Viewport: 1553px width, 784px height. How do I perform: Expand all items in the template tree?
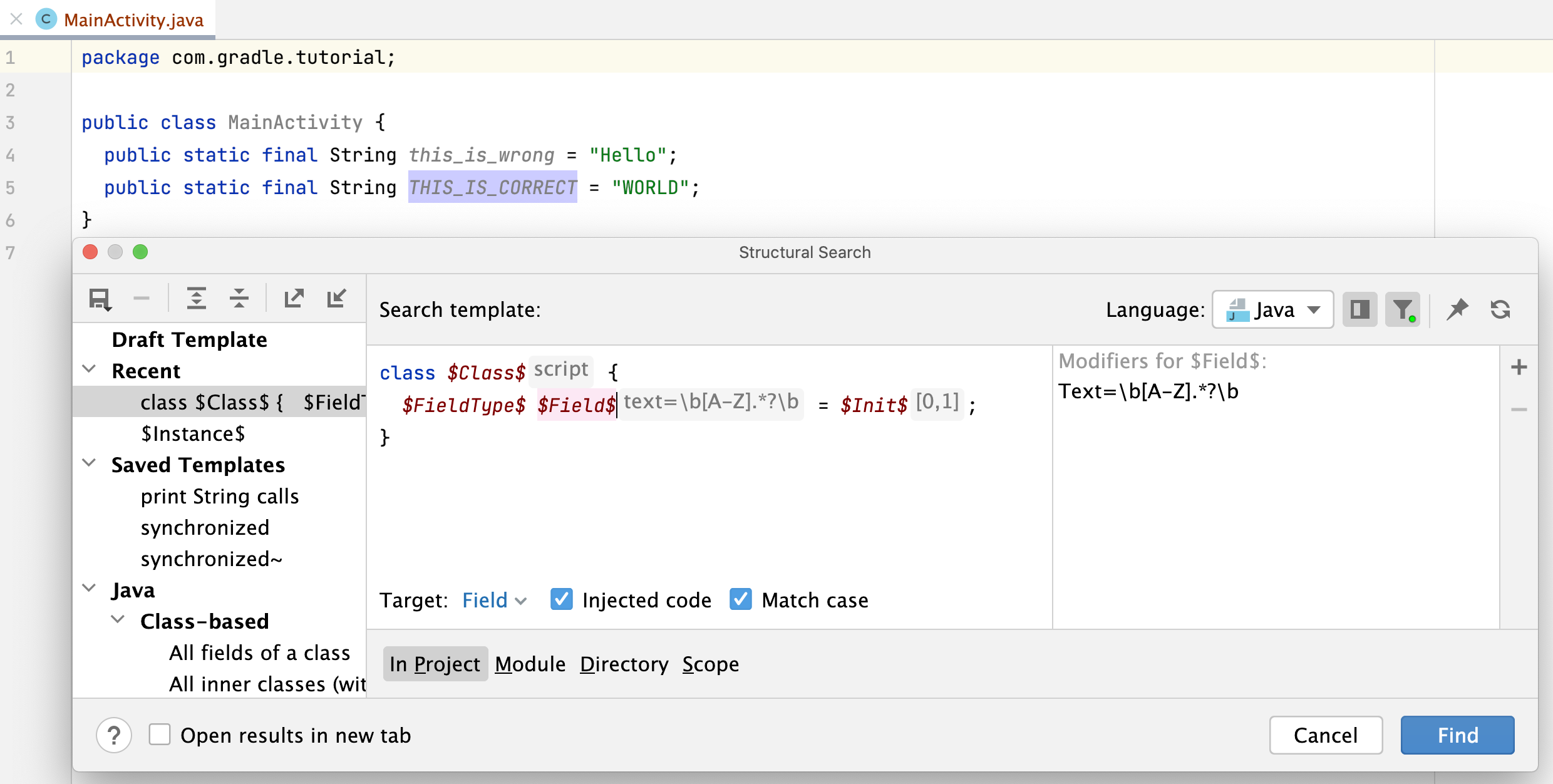point(197,299)
